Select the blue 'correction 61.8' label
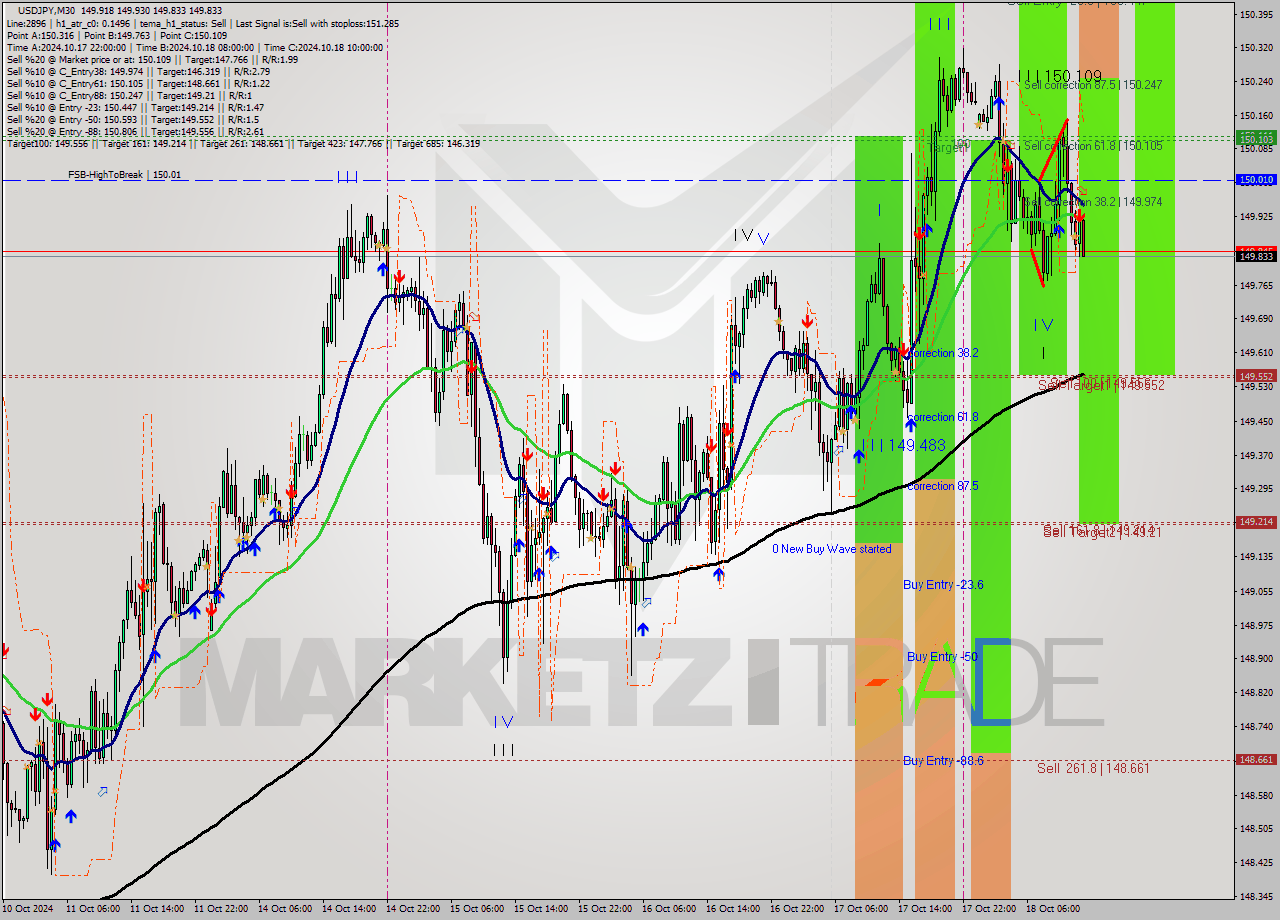 tap(942, 417)
